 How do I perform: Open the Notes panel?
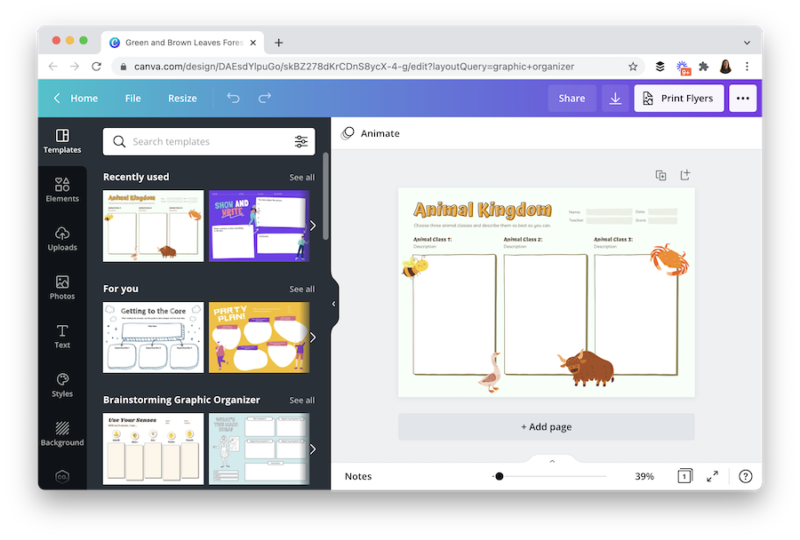[358, 476]
